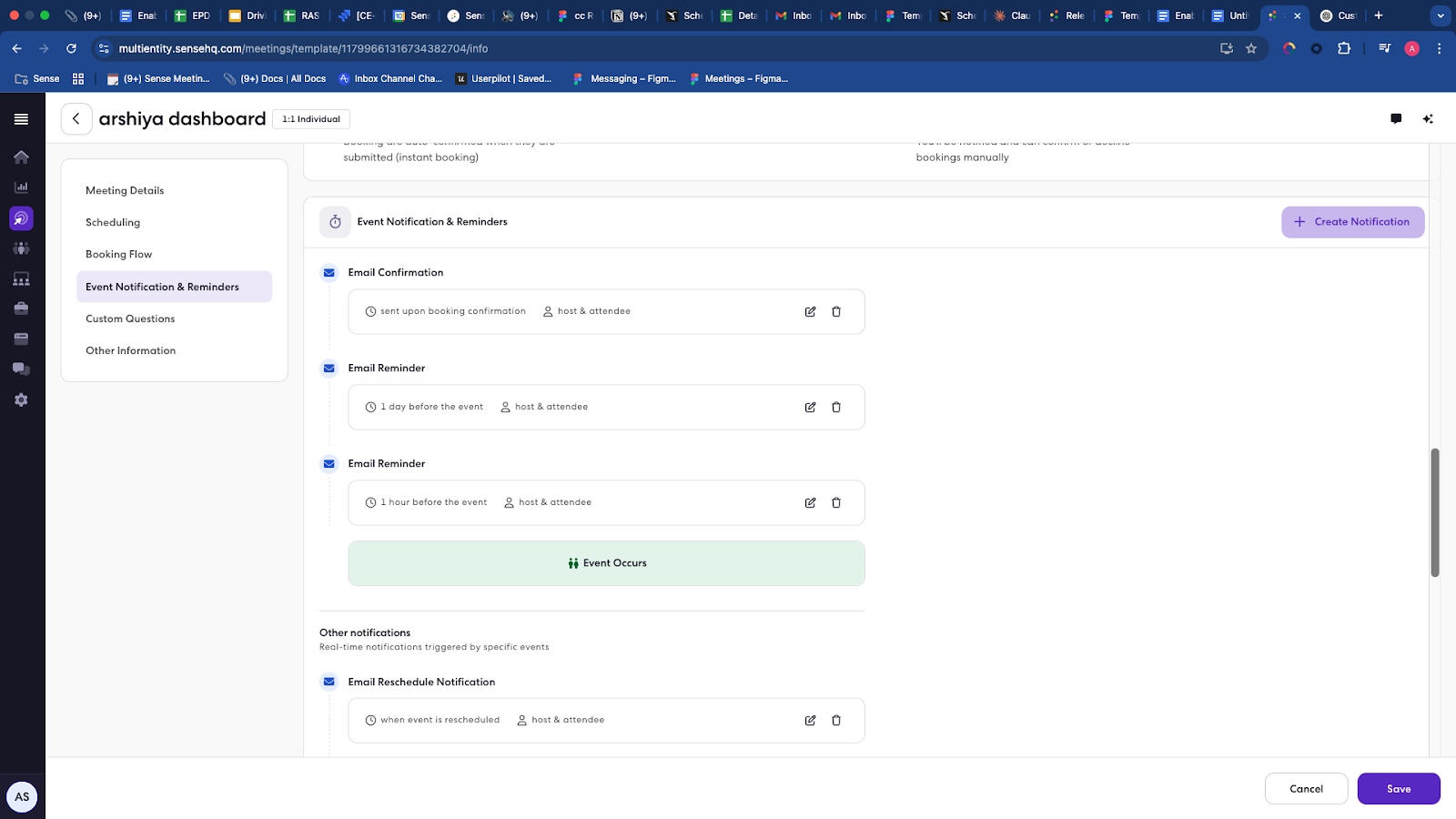The height and width of the screenshot is (819, 1456).
Task: Select the highlighted meetings icon in the sidebar
Action: [x=21, y=218]
